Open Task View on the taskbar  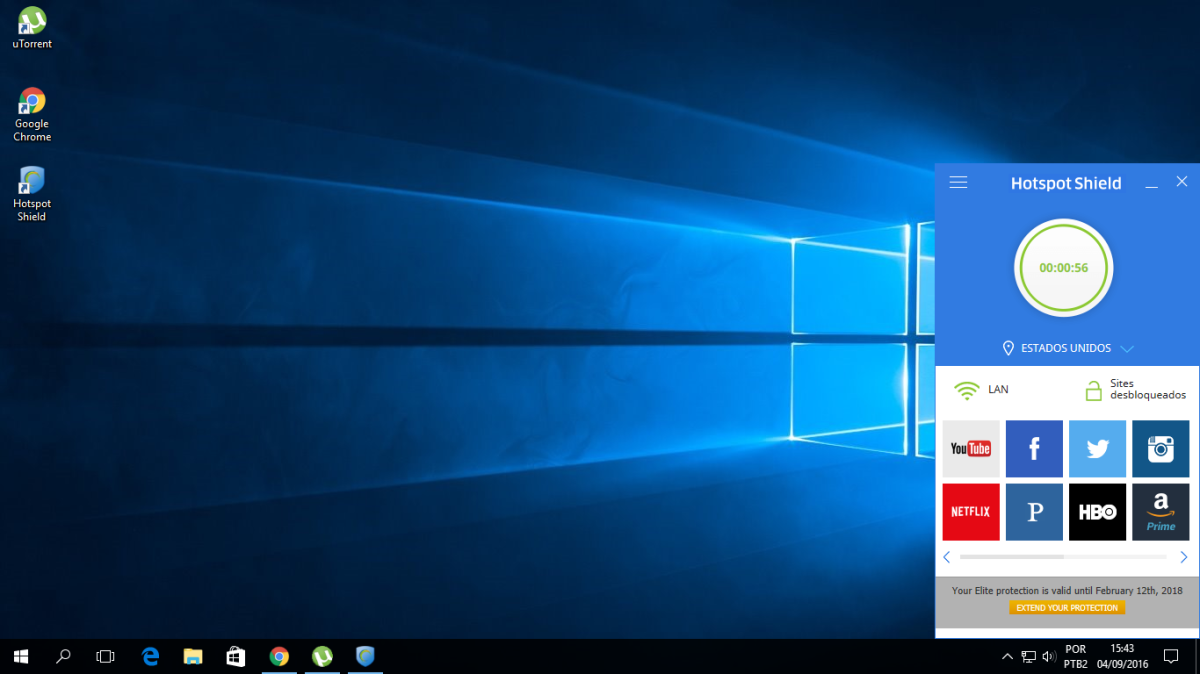click(x=105, y=657)
